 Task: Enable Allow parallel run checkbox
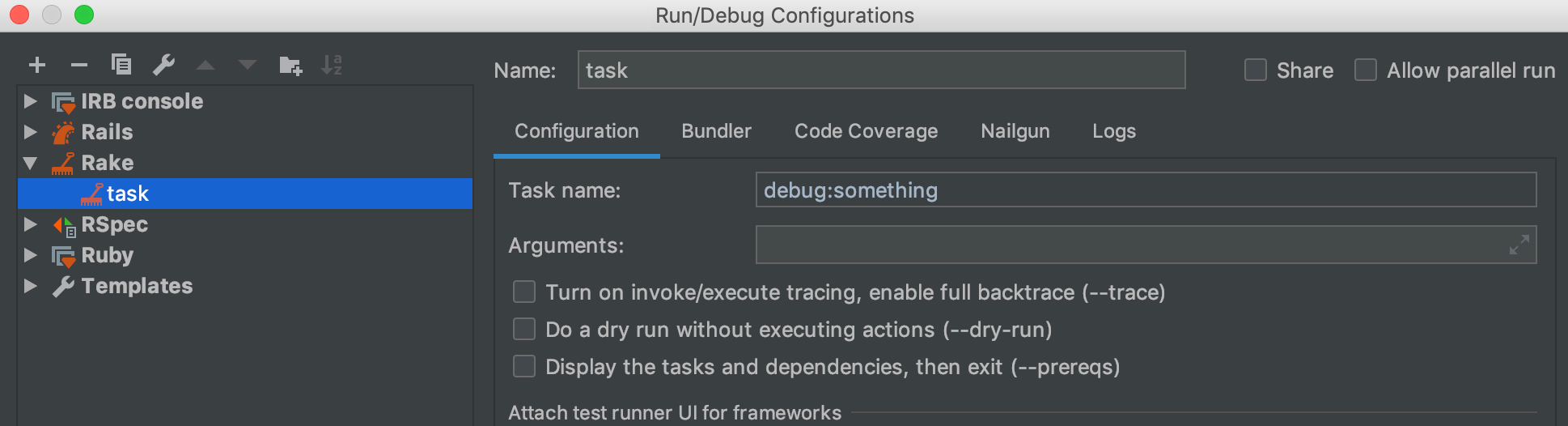1366,70
